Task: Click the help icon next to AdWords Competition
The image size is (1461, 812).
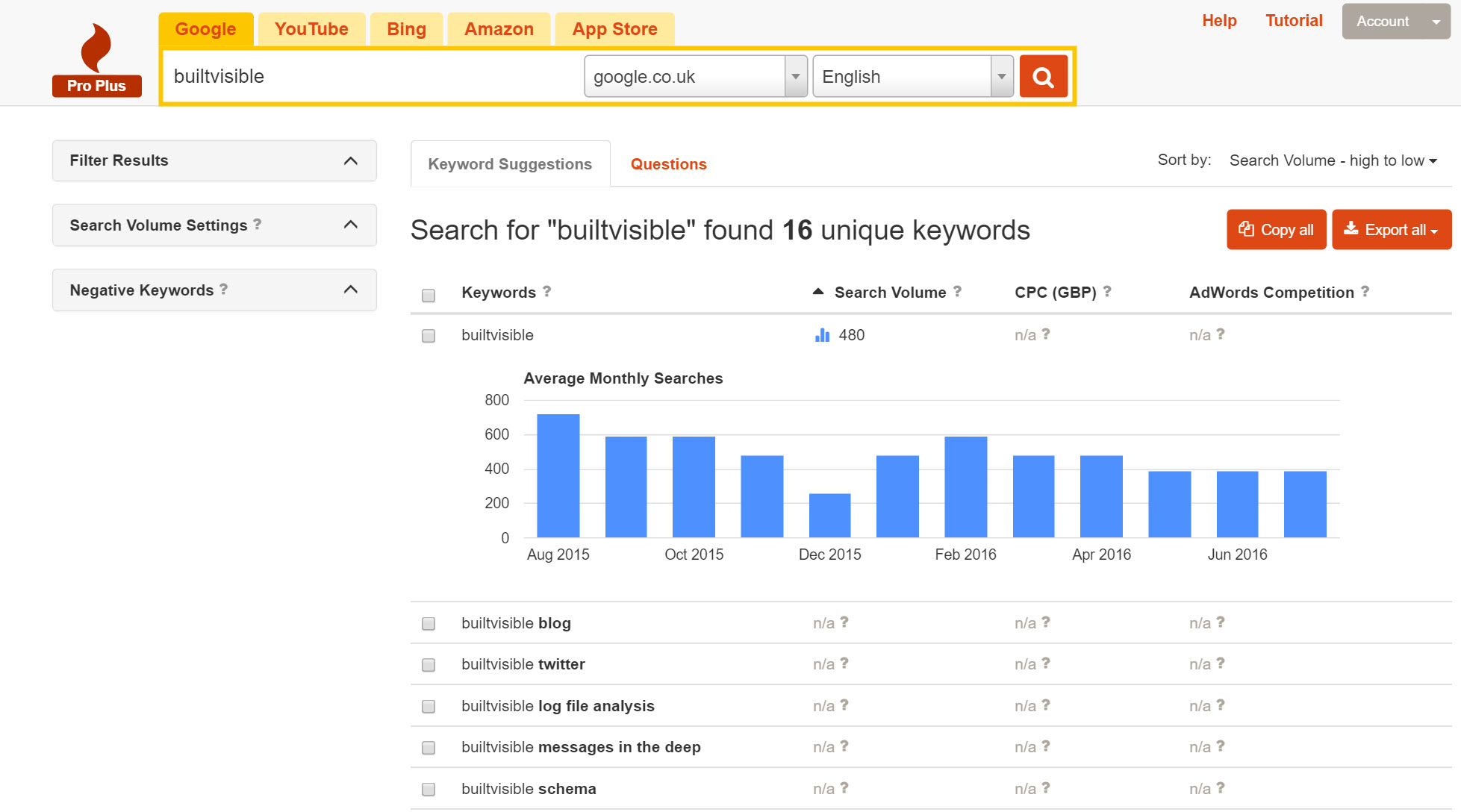Action: tap(1365, 291)
